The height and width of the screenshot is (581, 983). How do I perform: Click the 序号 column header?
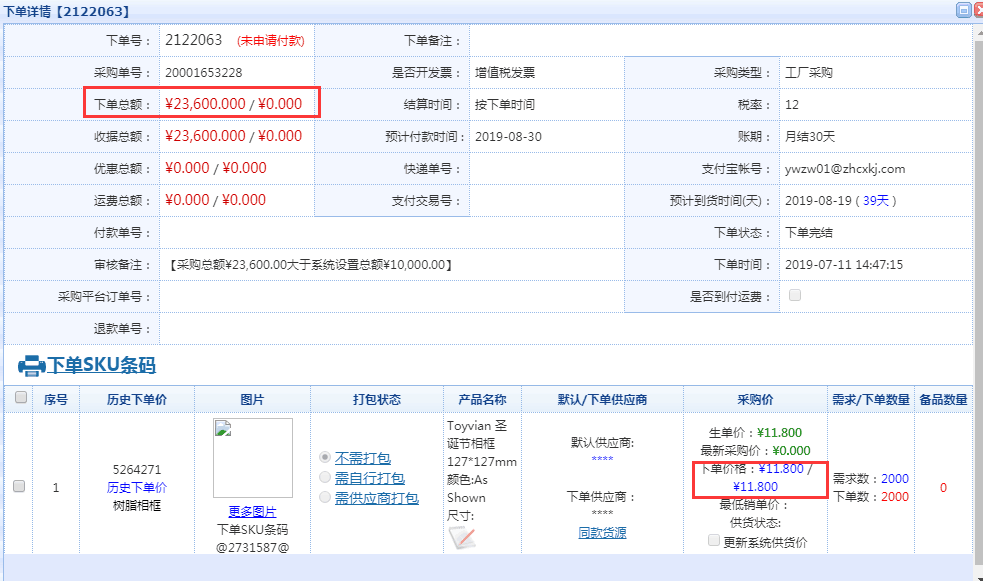tap(56, 400)
